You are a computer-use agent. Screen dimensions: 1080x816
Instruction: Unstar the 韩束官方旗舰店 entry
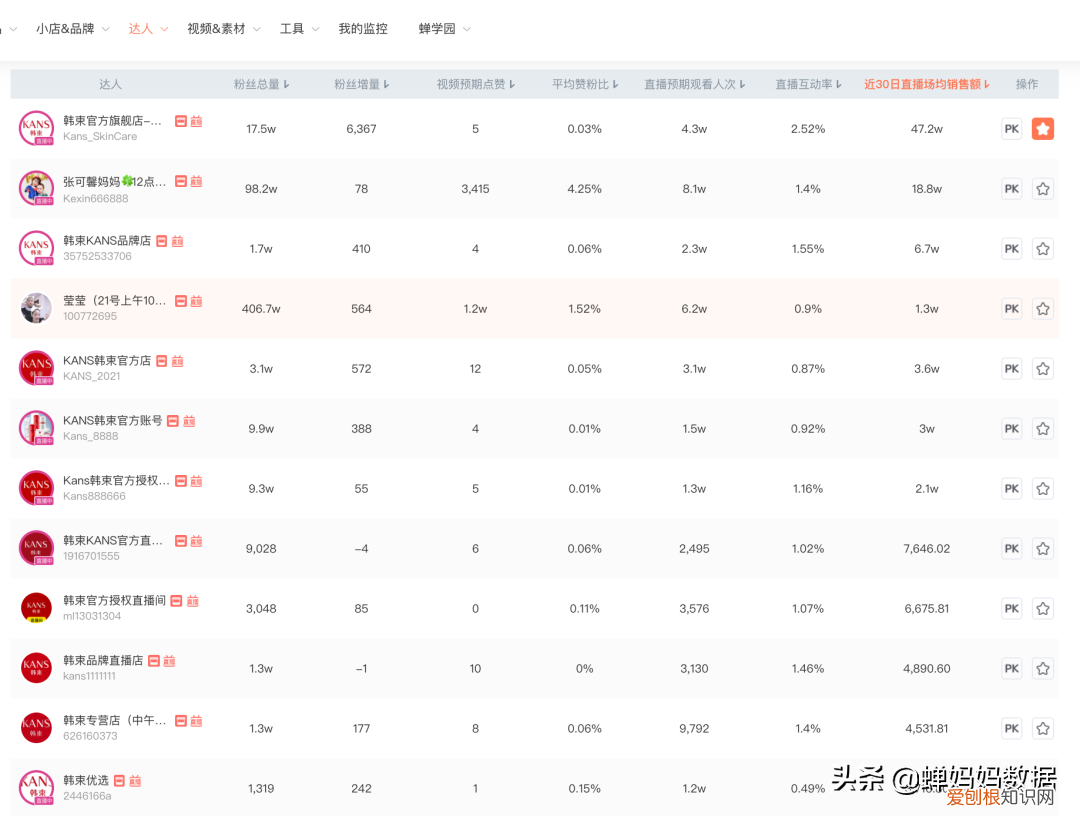[x=1043, y=128]
